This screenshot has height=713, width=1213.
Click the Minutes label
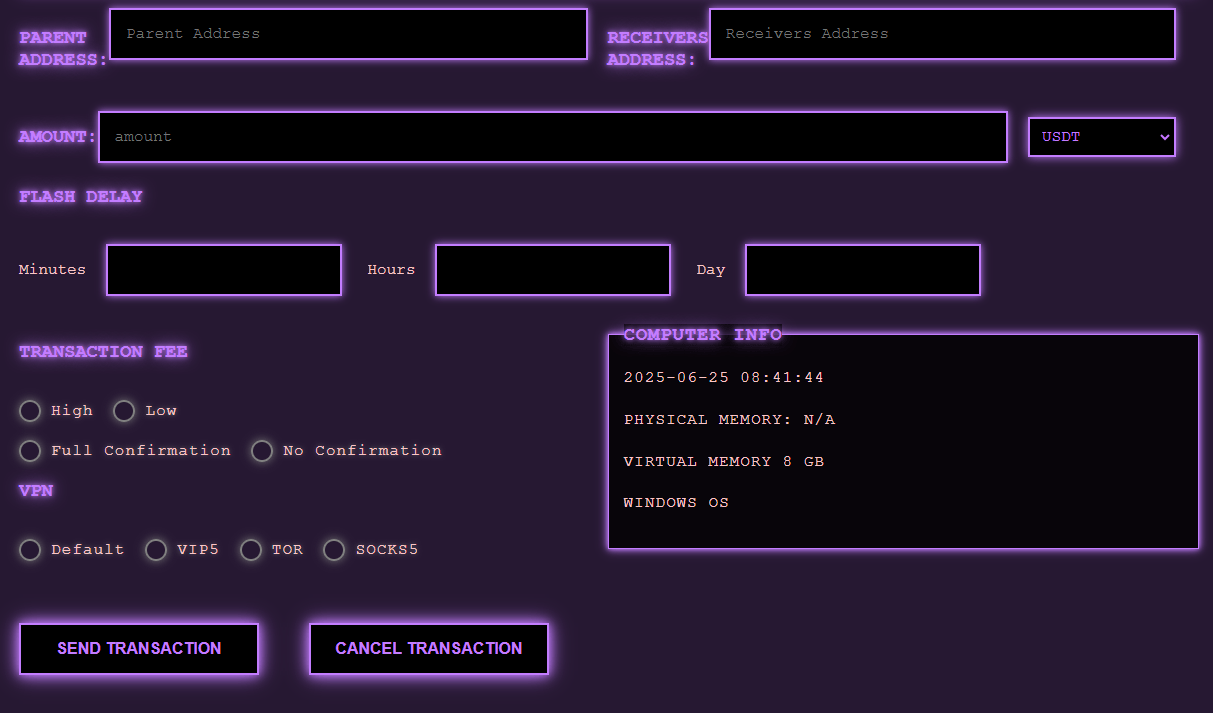coord(52,270)
